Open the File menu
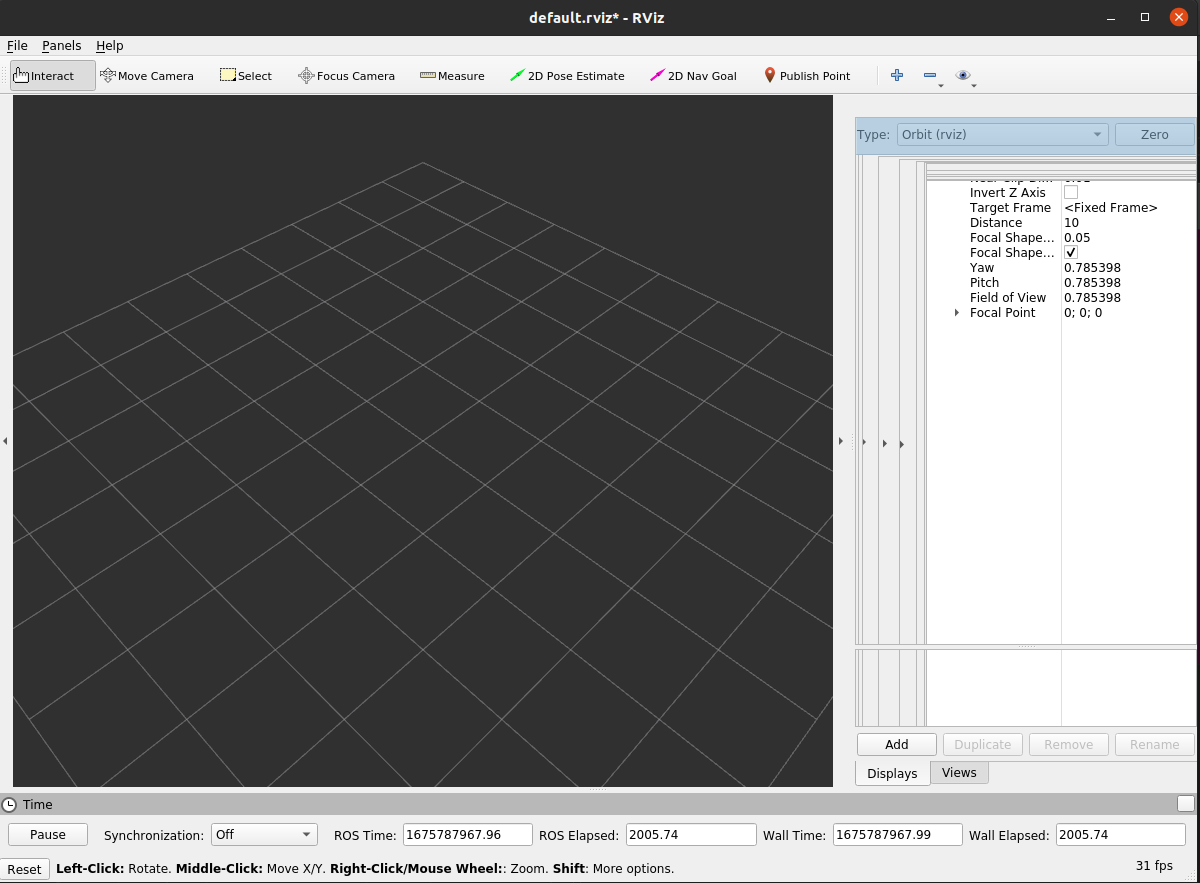Viewport: 1200px width, 883px height. tap(17, 46)
